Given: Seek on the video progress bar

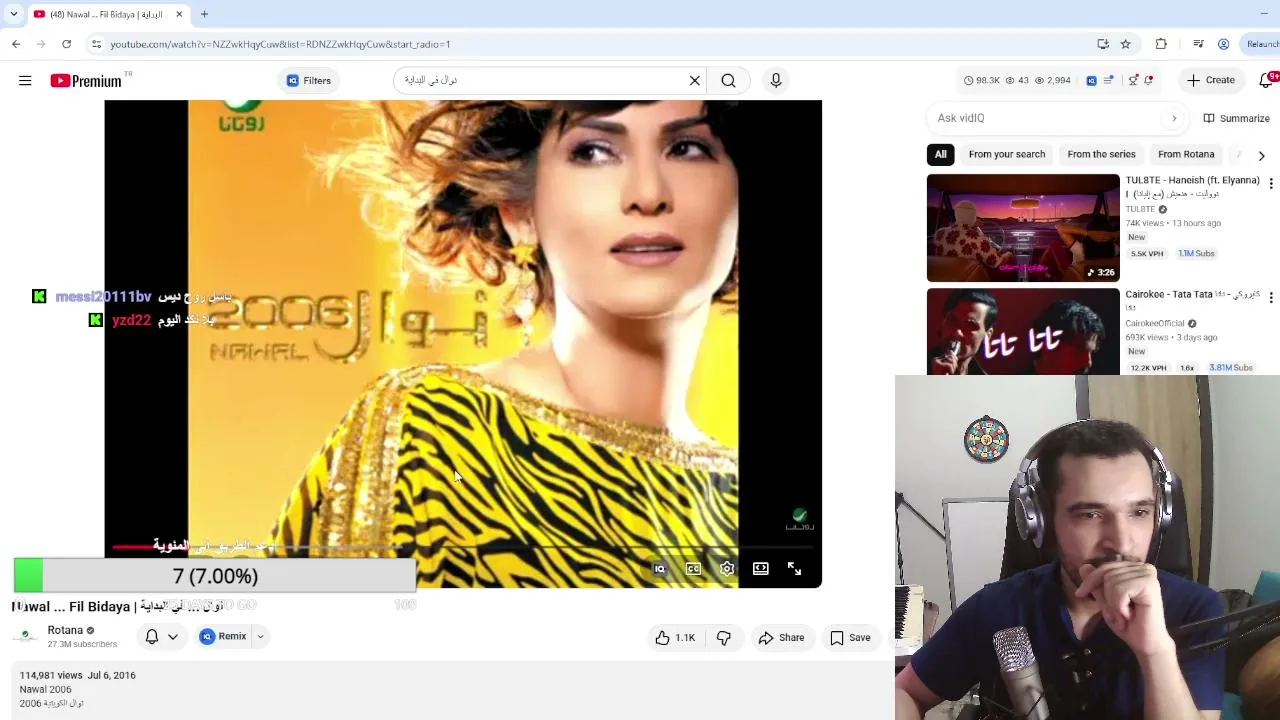Looking at the screenshot, I should 463,548.
